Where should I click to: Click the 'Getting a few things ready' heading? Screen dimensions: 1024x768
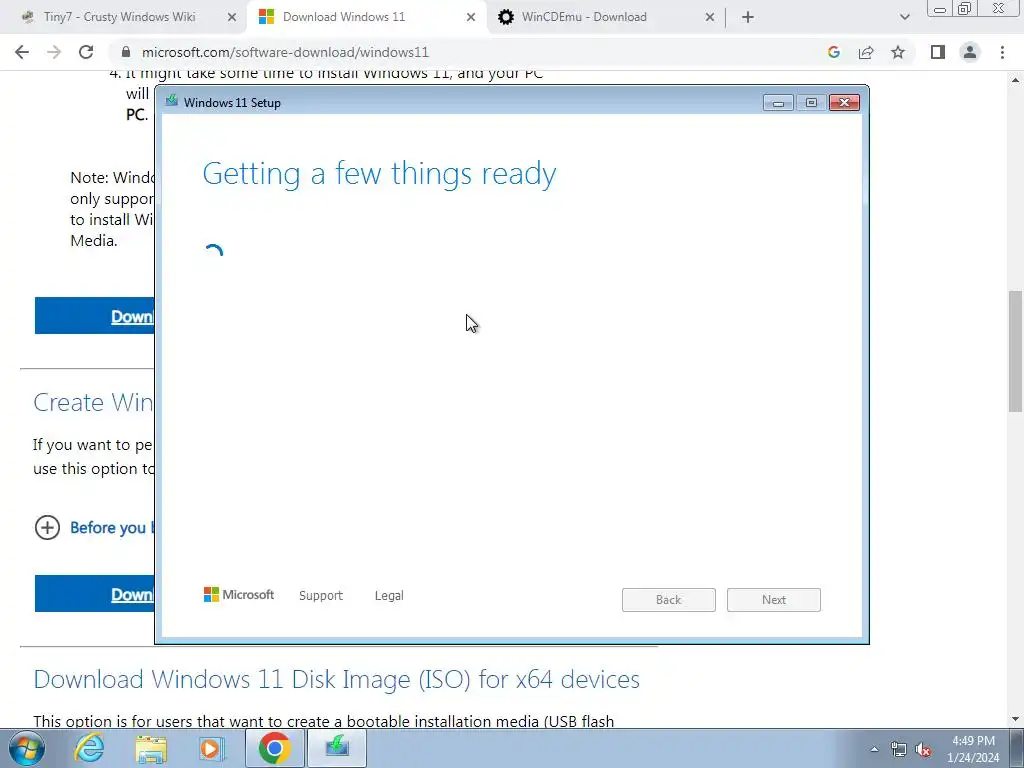coord(379,175)
